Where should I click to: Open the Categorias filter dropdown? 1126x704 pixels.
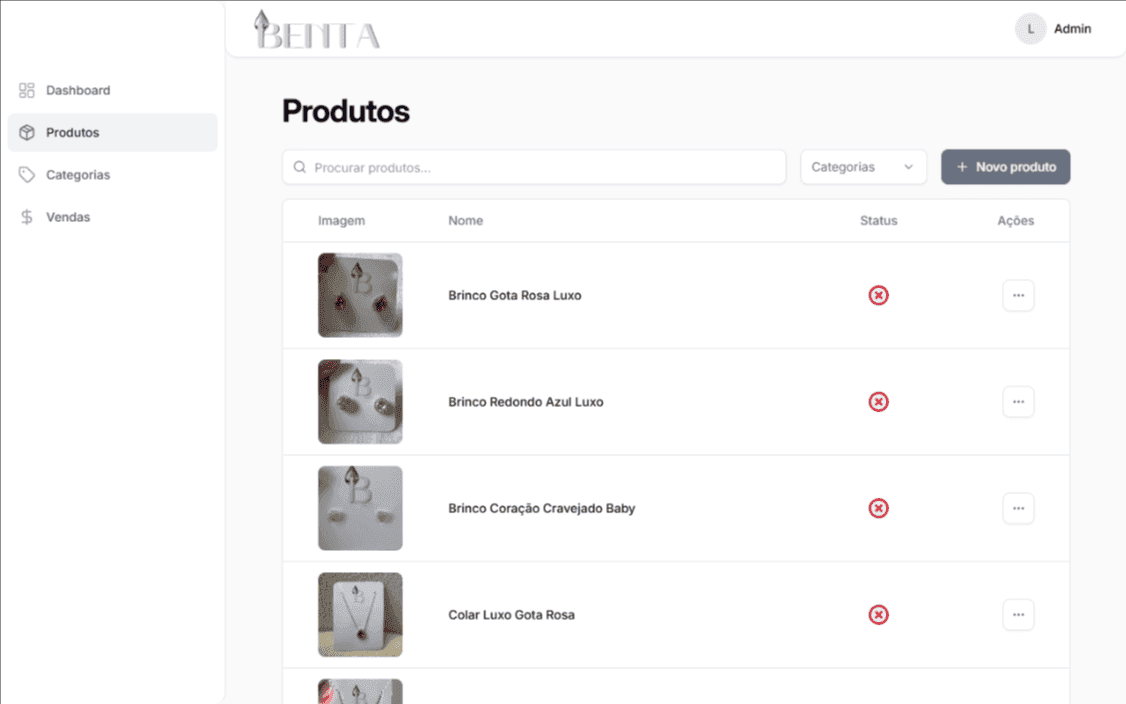(x=863, y=168)
